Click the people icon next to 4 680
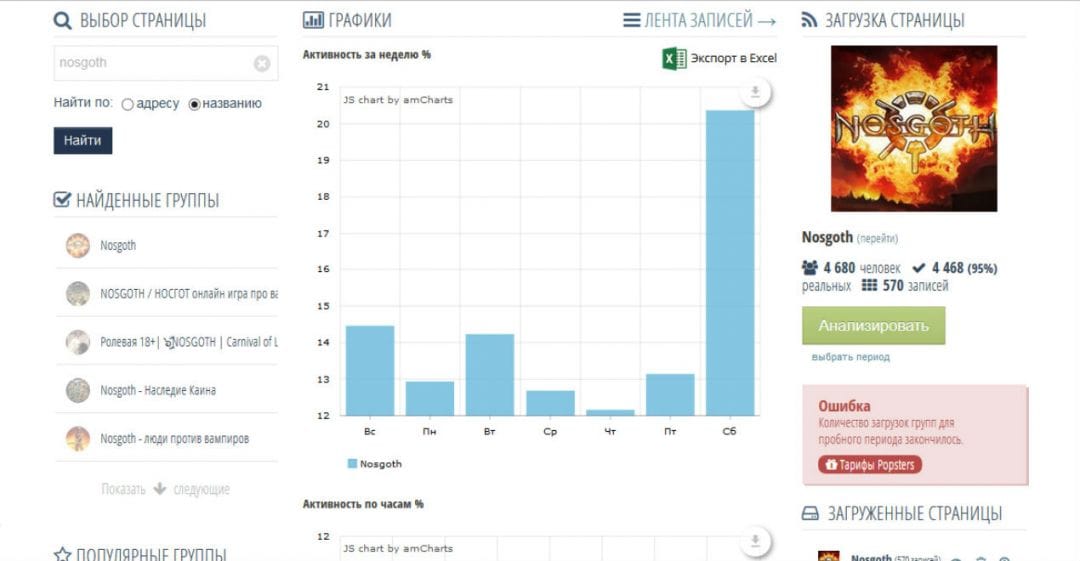1080x561 pixels. (x=810, y=267)
